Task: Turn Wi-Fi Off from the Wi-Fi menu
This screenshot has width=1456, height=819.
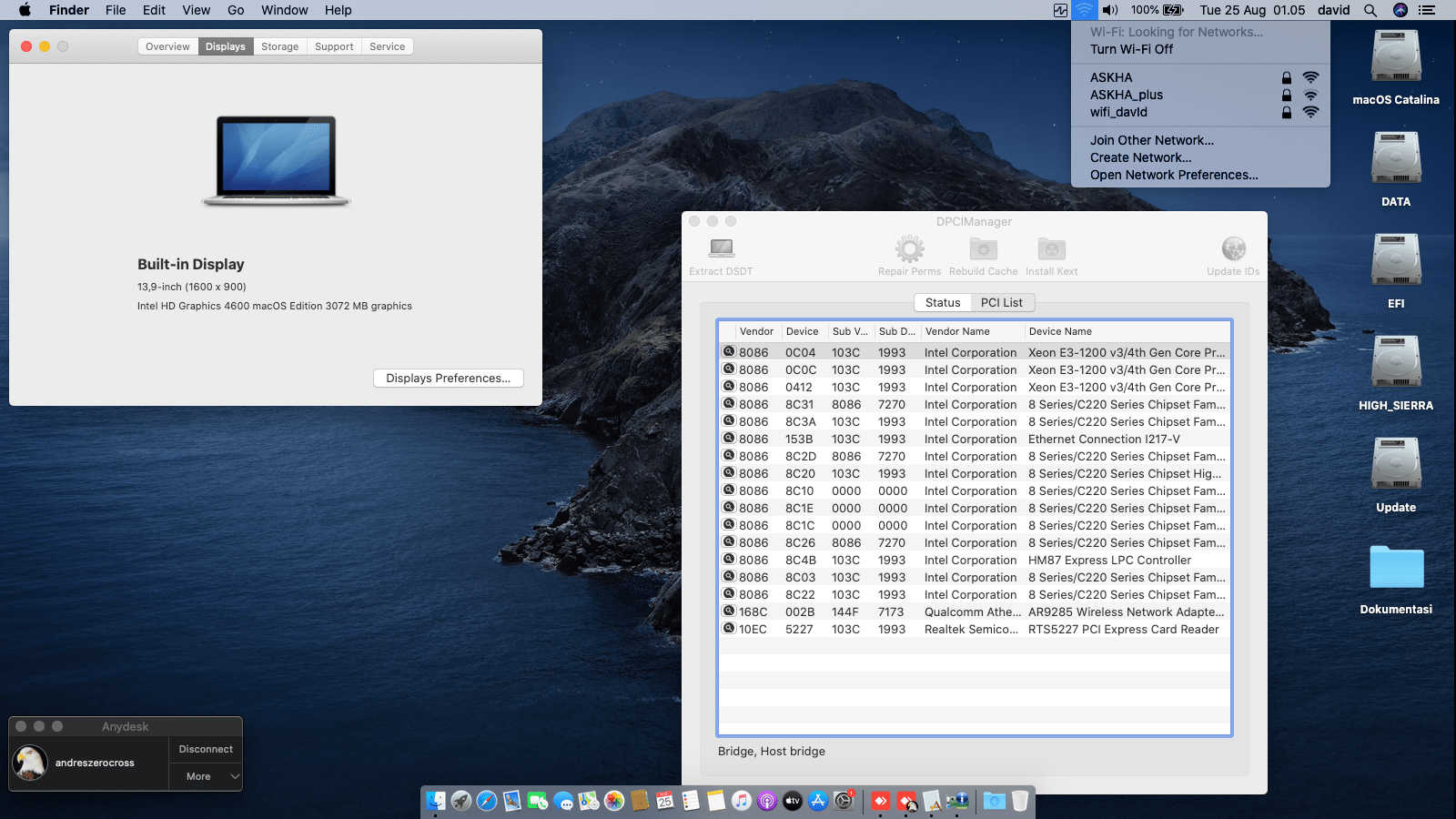Action: (x=1132, y=49)
